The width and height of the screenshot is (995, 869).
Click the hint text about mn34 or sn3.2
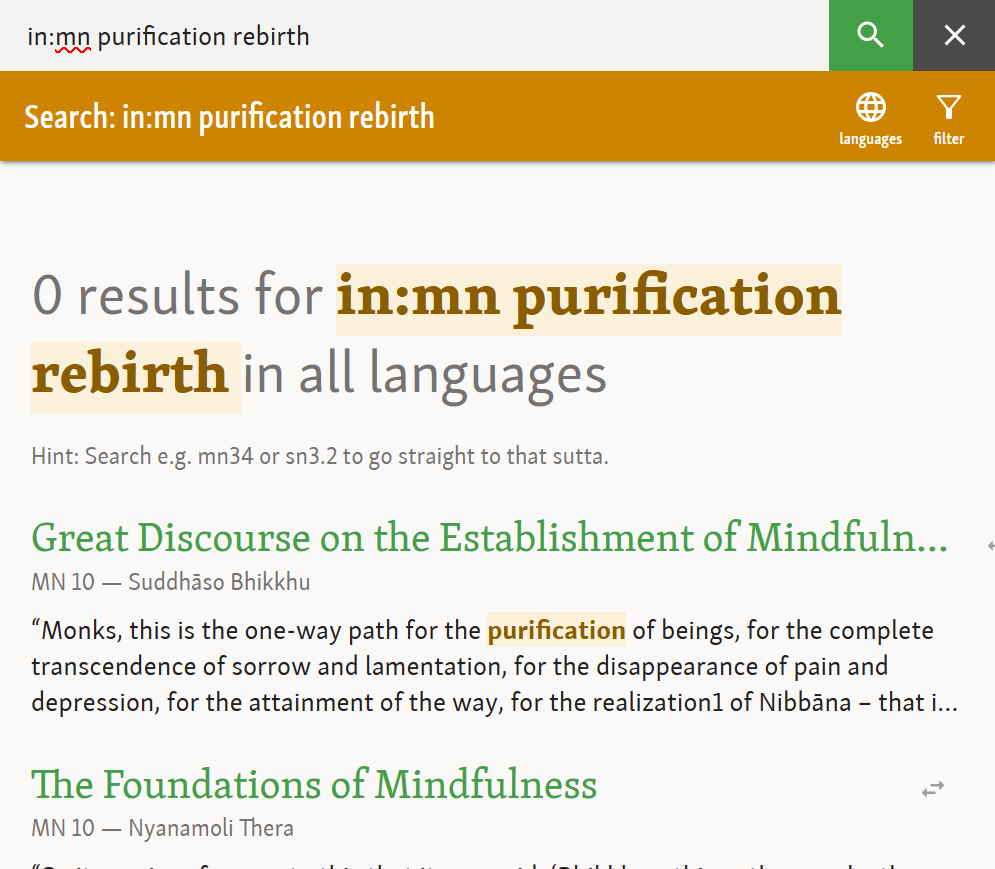click(x=320, y=456)
